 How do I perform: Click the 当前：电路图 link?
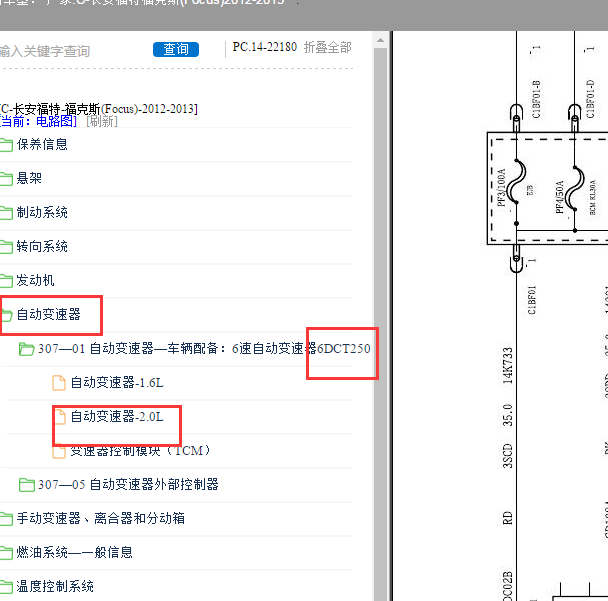point(38,121)
